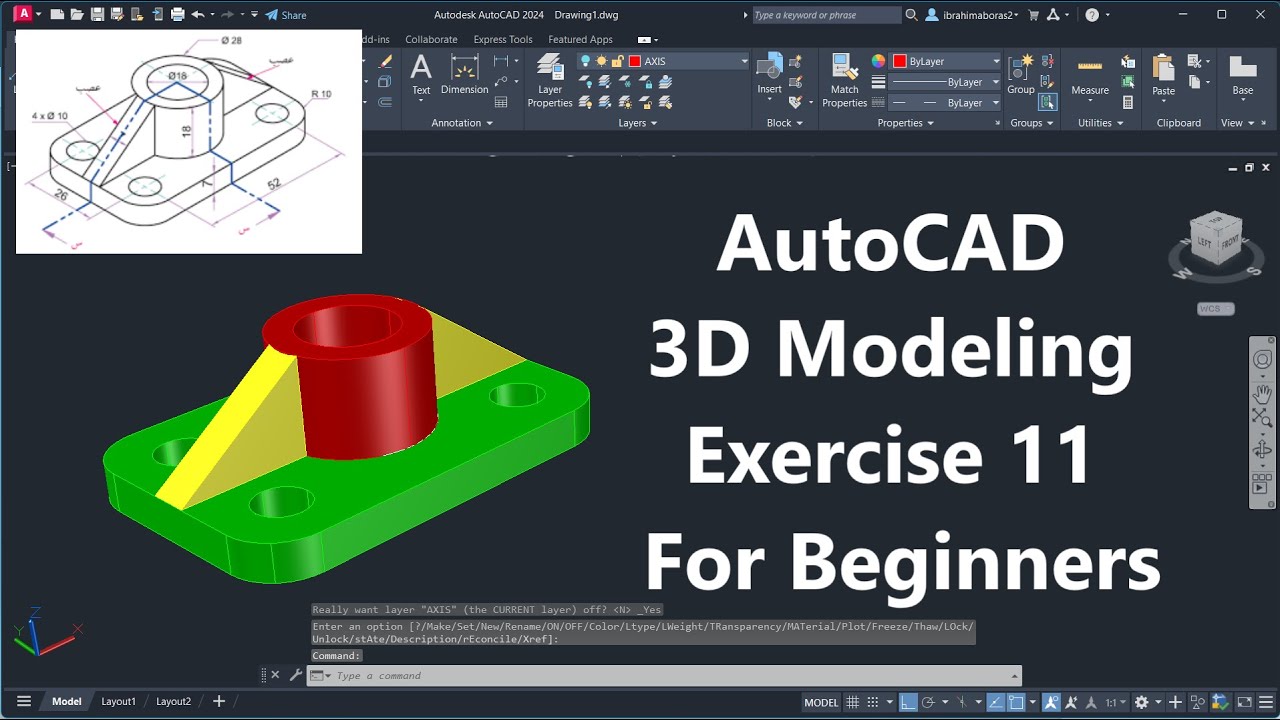Click the Full Navigation Wheel icon
Viewport: 1280px width, 720px height.
click(1262, 360)
